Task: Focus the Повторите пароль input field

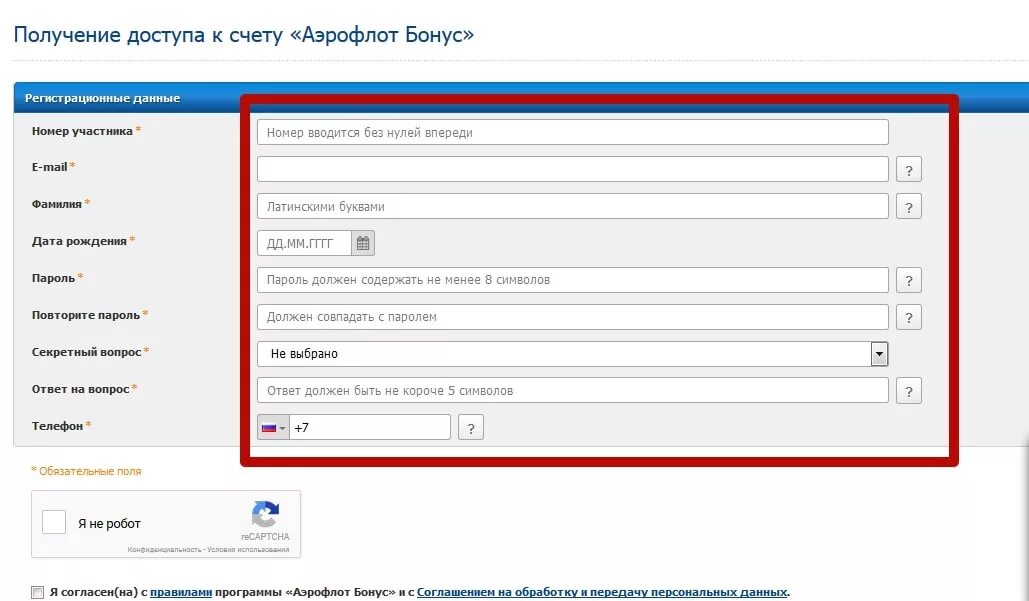Action: click(572, 317)
